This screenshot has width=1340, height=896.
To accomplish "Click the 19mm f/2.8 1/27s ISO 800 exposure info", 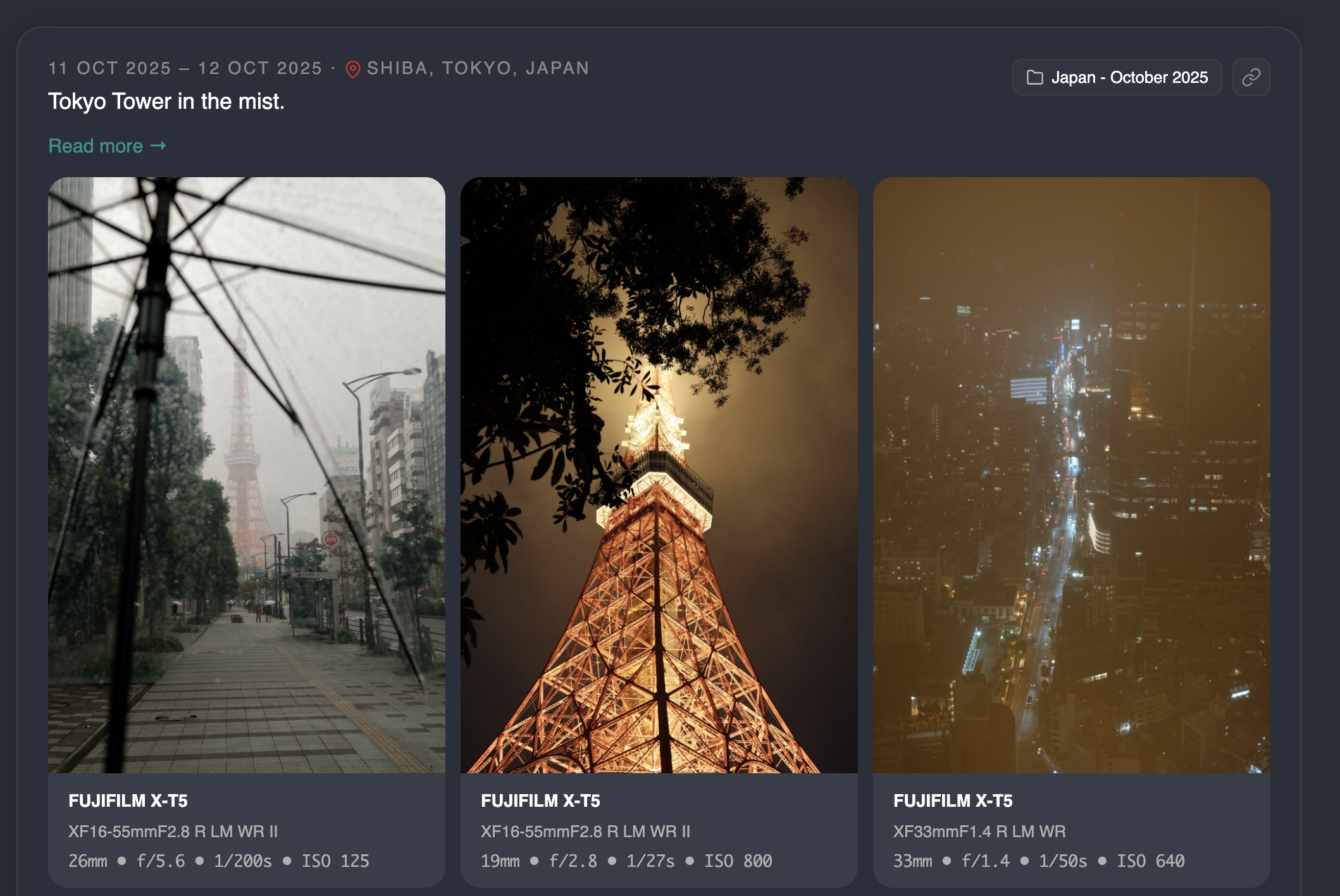I will pyautogui.click(x=626, y=861).
